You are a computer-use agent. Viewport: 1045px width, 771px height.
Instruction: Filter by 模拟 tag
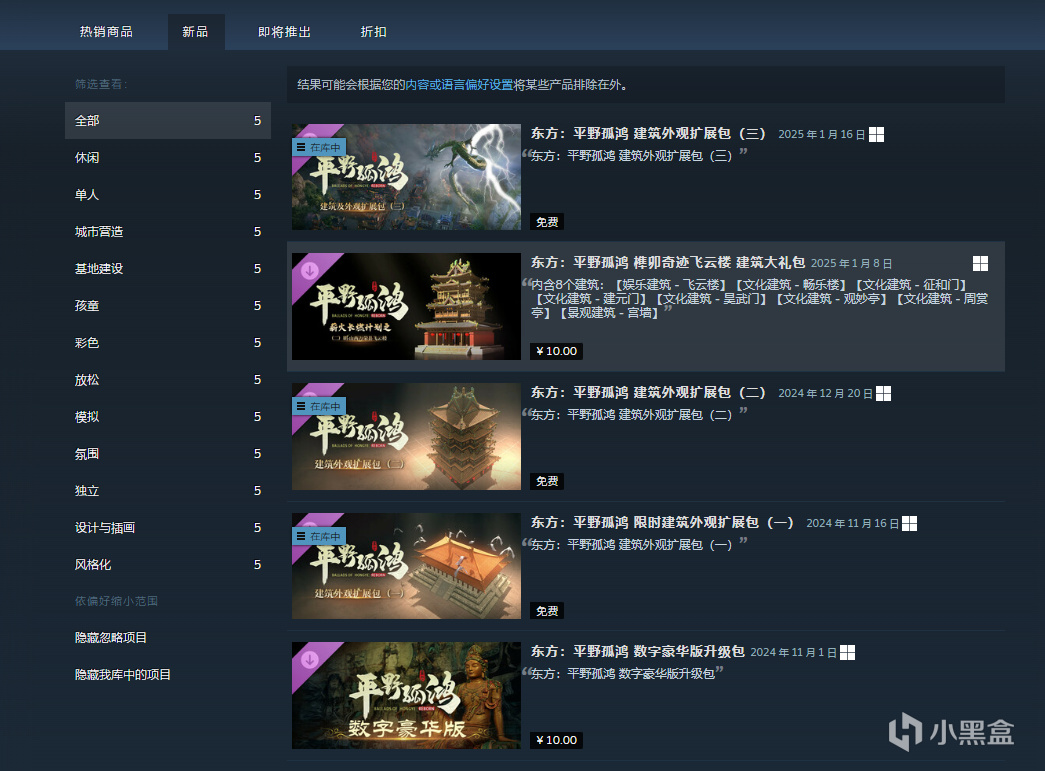click(x=168, y=416)
